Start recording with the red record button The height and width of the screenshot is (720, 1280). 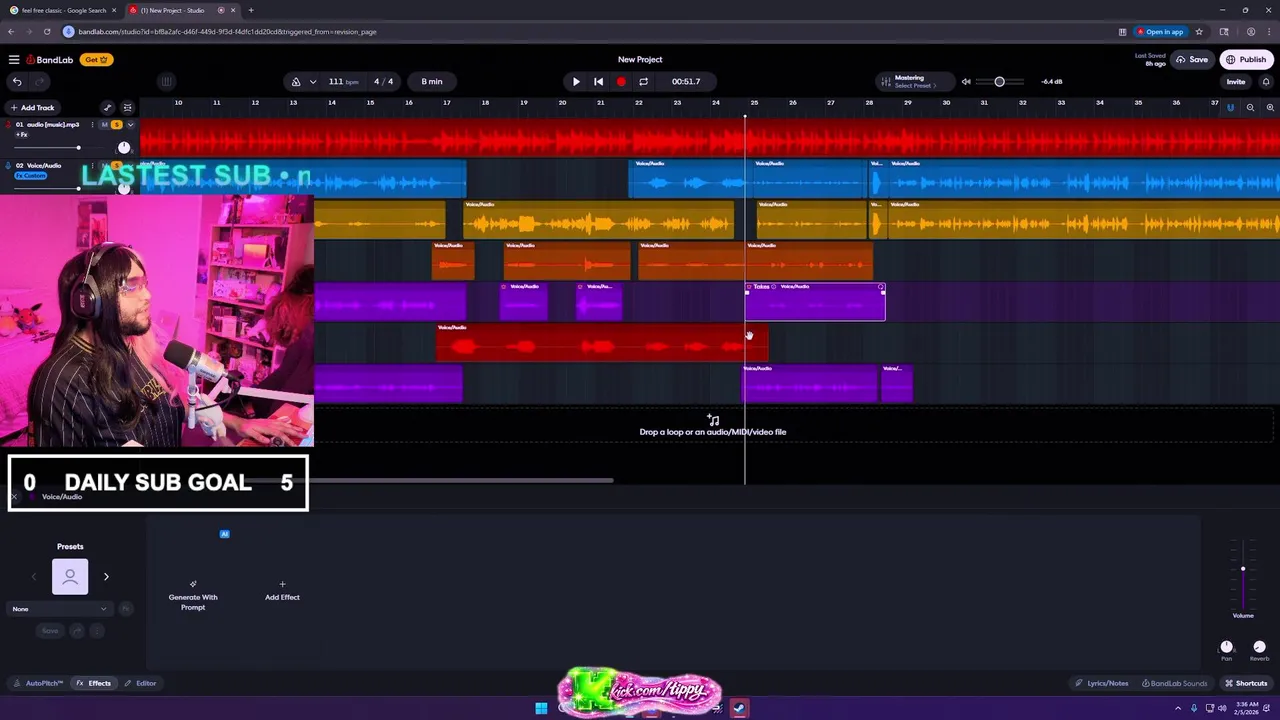point(621,82)
